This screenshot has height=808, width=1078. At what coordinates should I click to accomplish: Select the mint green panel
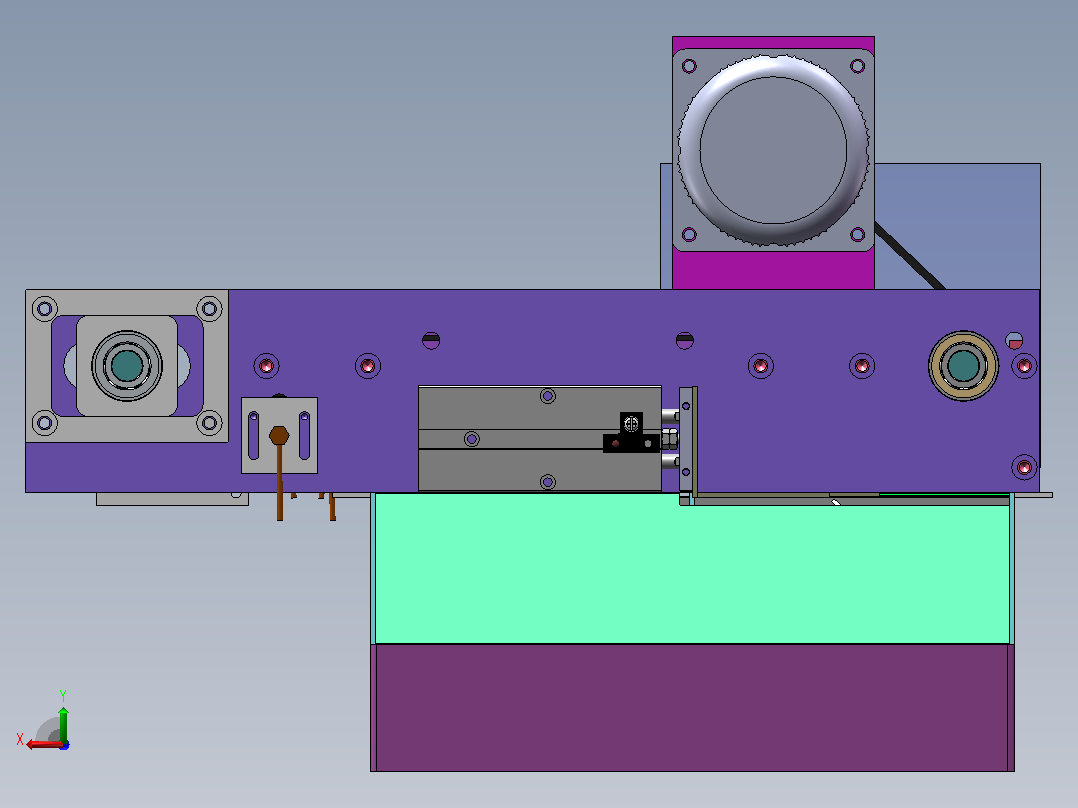692,569
